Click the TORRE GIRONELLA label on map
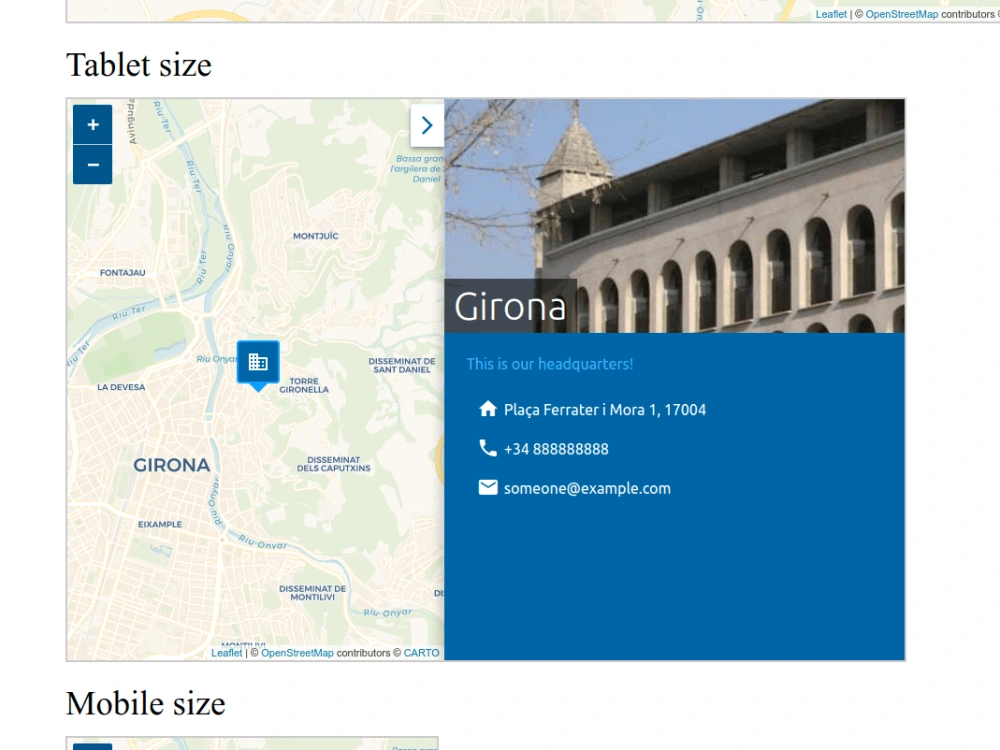Image resolution: width=1000 pixels, height=750 pixels. click(304, 385)
